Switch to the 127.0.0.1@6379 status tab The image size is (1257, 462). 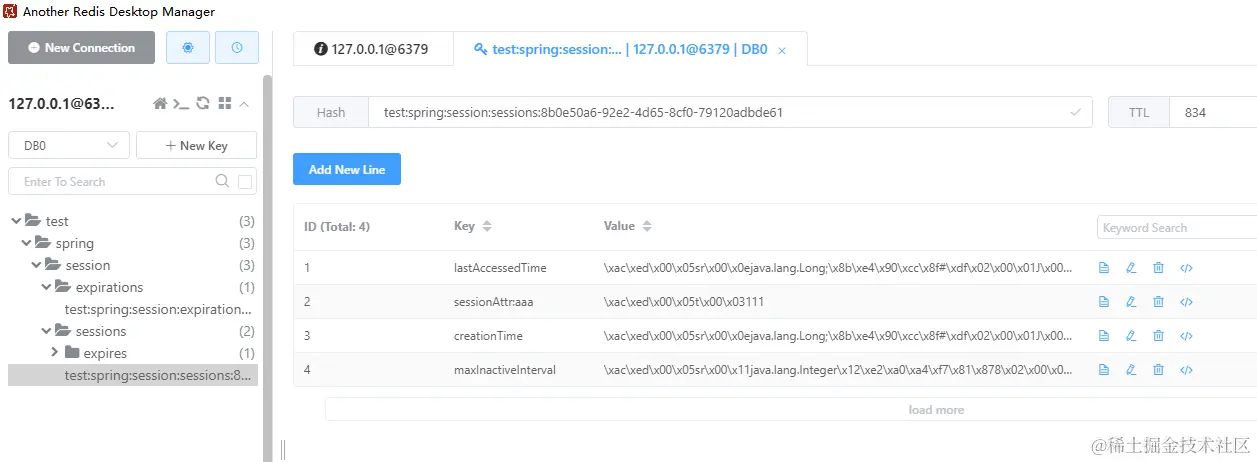(x=372, y=48)
